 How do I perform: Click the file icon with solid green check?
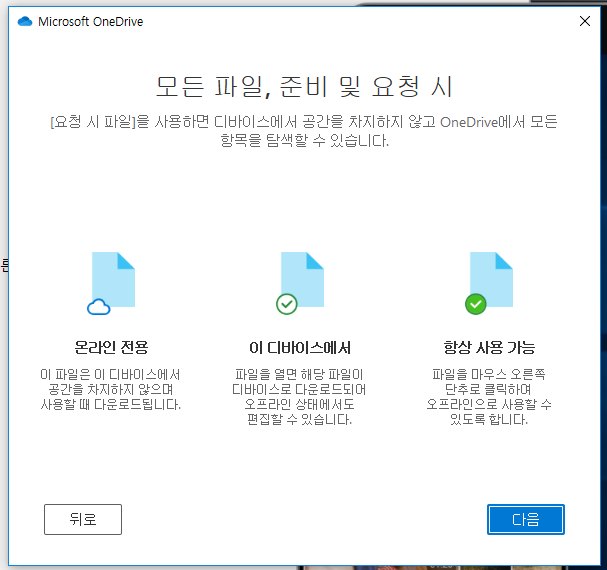(489, 283)
